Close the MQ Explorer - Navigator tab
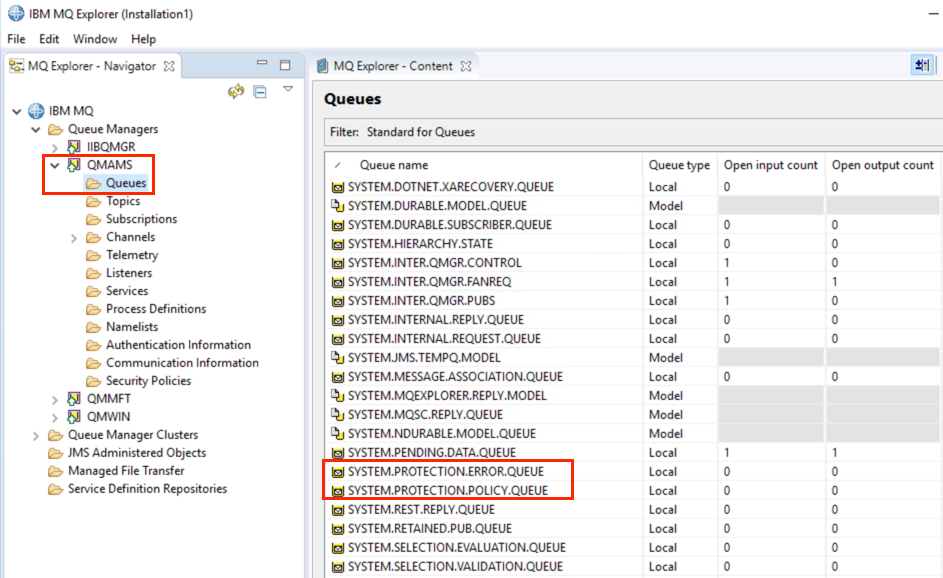 click(x=170, y=66)
